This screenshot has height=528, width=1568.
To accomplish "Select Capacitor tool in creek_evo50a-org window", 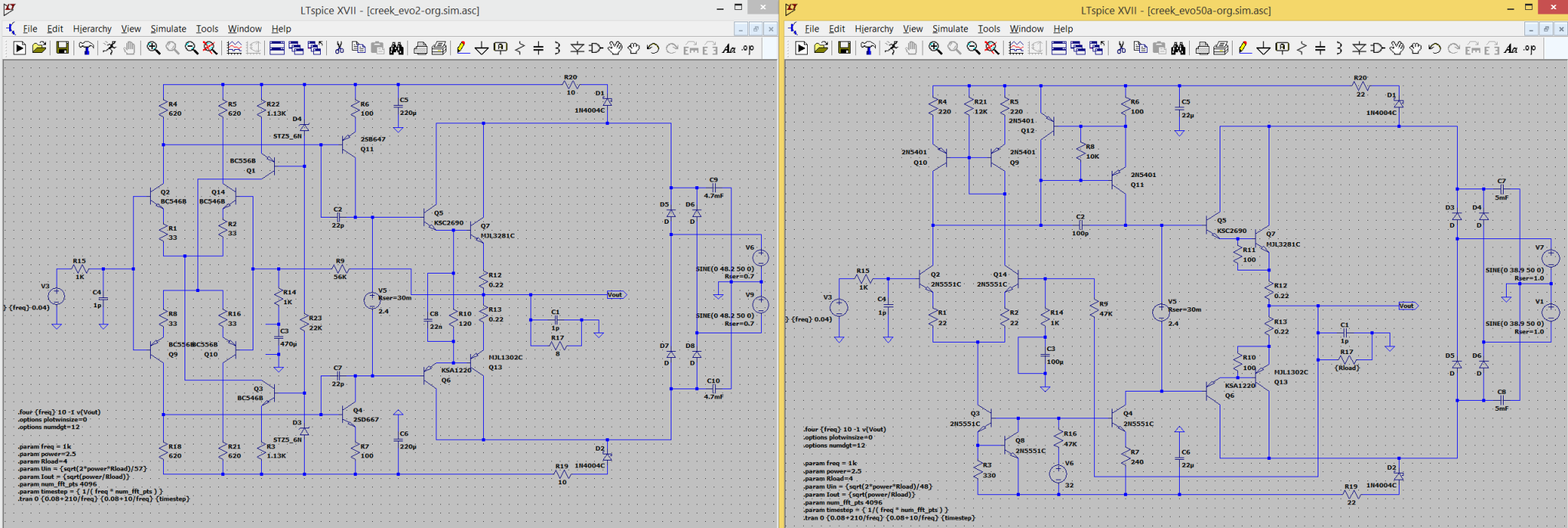I will point(1320,48).
